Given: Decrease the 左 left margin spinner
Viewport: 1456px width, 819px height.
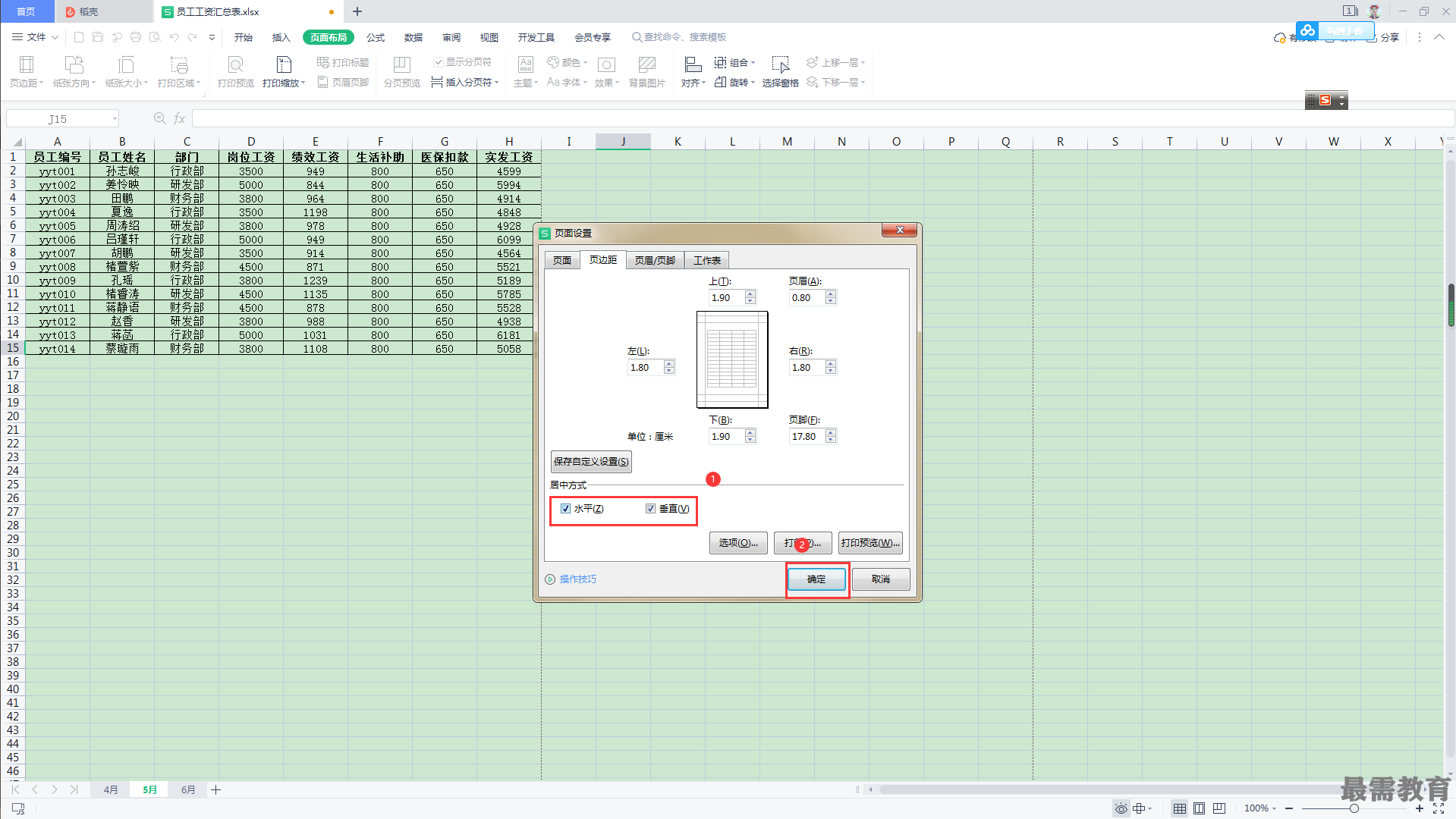Looking at the screenshot, I should pyautogui.click(x=669, y=371).
